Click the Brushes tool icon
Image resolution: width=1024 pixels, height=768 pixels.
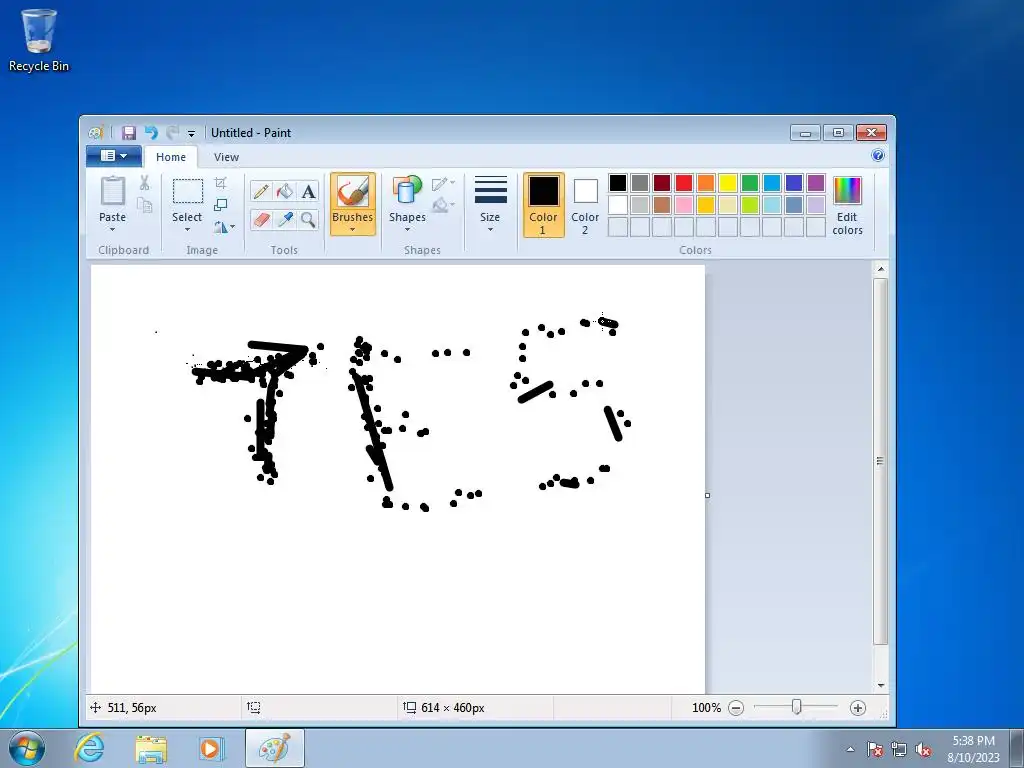point(353,192)
